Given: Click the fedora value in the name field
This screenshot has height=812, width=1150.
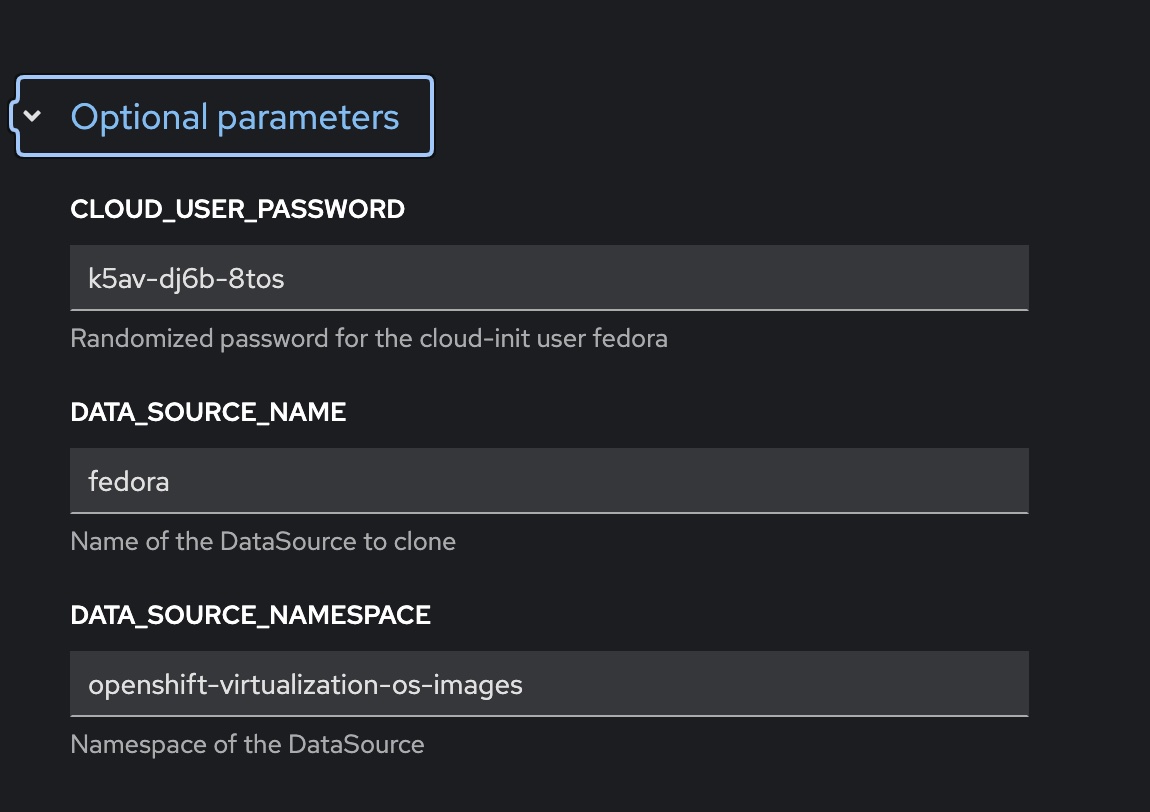Looking at the screenshot, I should (x=128, y=481).
